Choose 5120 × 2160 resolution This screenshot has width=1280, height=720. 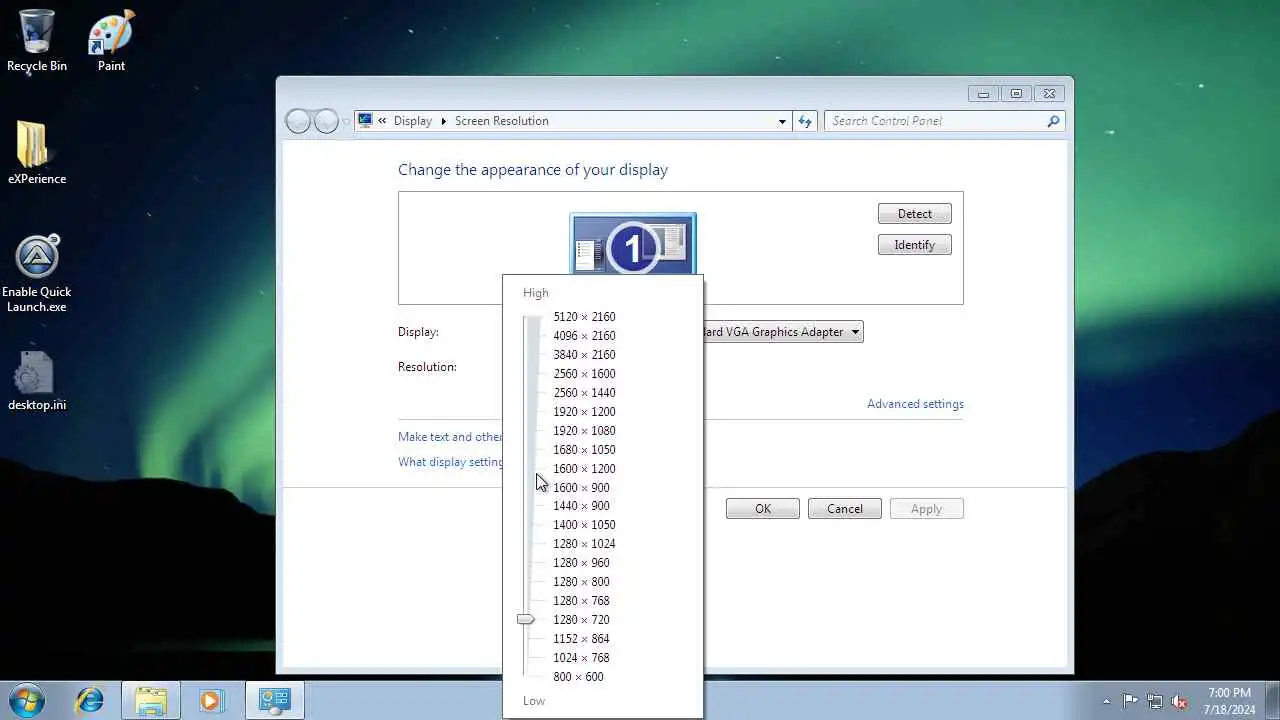[584, 317]
